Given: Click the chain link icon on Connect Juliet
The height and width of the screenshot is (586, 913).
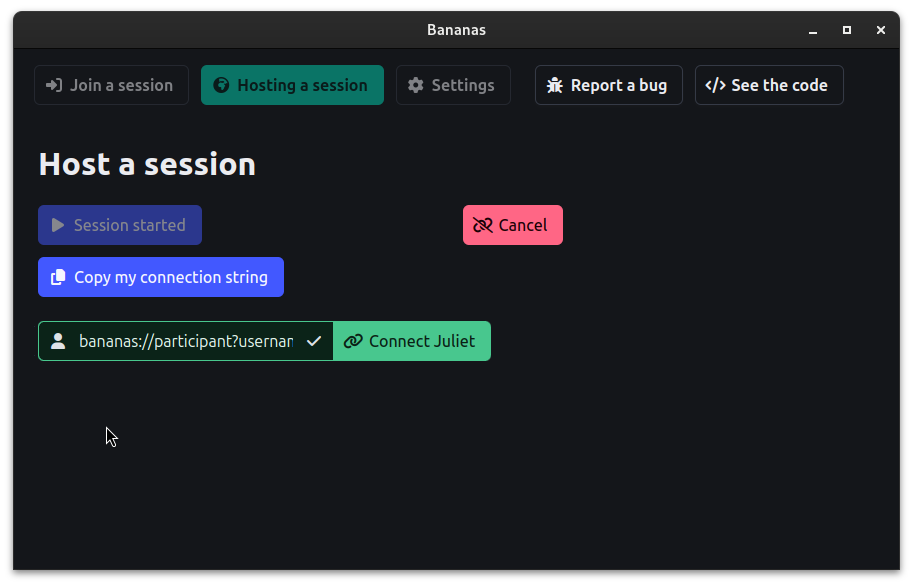Looking at the screenshot, I should click(353, 341).
